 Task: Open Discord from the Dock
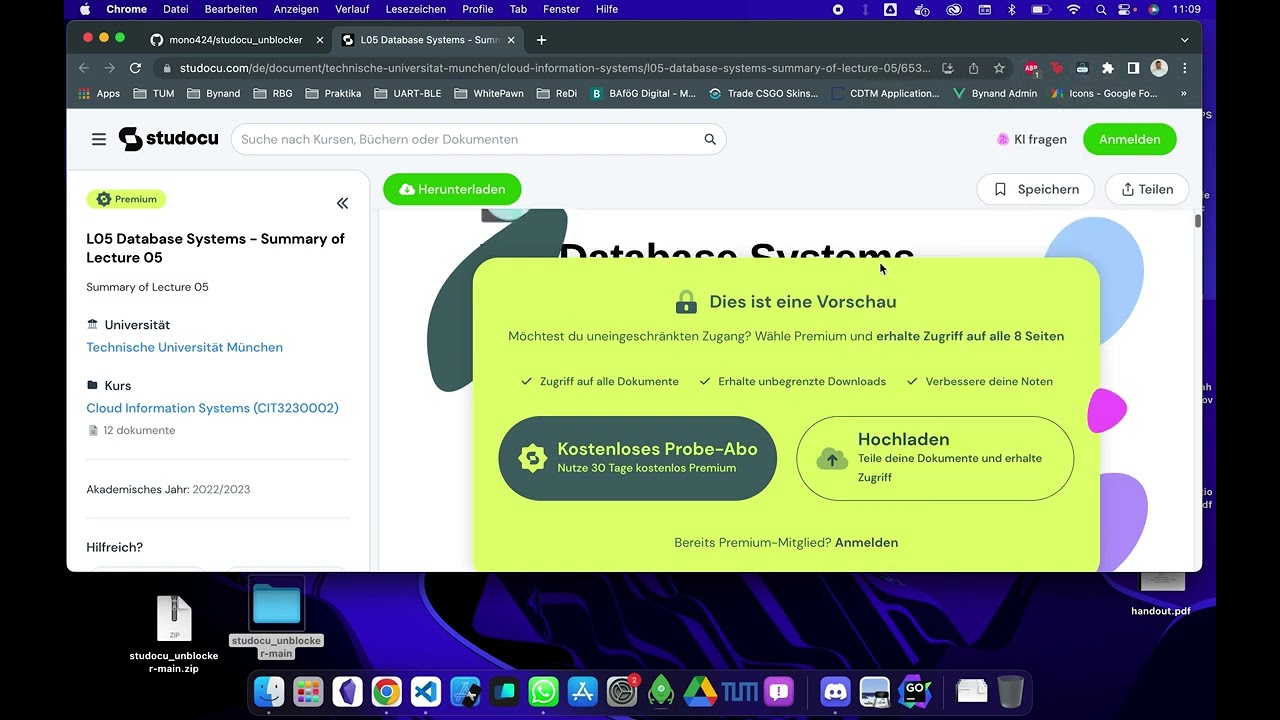click(835, 691)
